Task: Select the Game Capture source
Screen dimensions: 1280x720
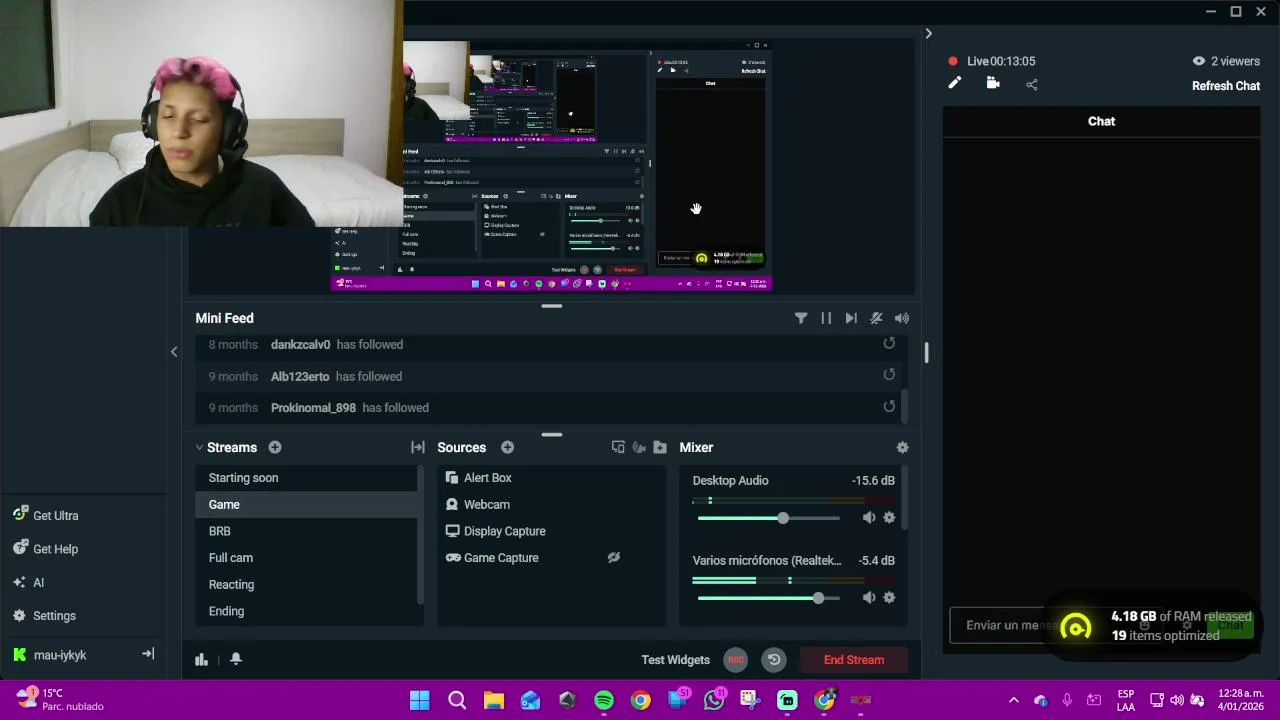Action: pyautogui.click(x=551, y=558)
